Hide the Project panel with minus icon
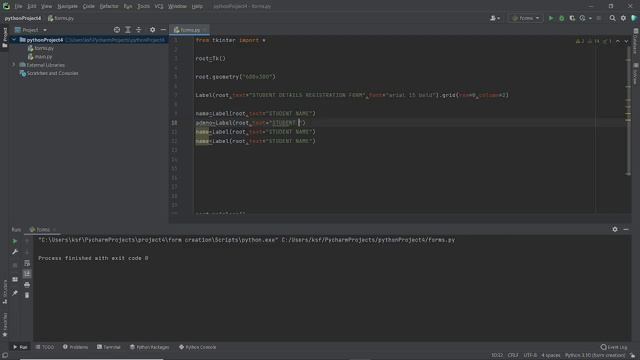Image resolution: width=640 pixels, height=360 pixels. 163,30
